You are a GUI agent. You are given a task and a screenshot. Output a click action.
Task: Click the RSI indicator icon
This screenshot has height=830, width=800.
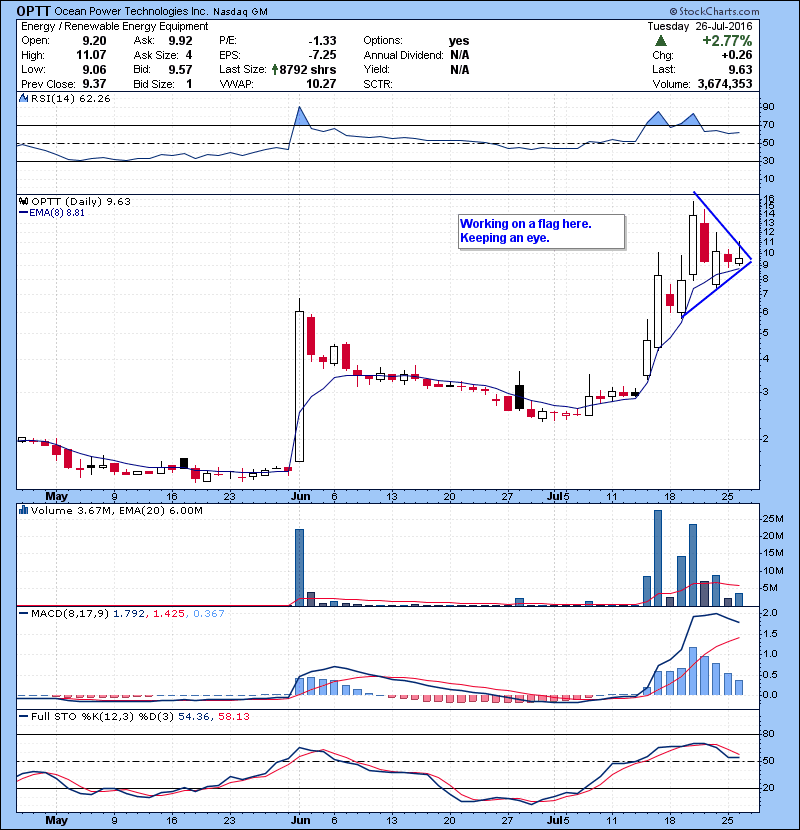(23, 98)
